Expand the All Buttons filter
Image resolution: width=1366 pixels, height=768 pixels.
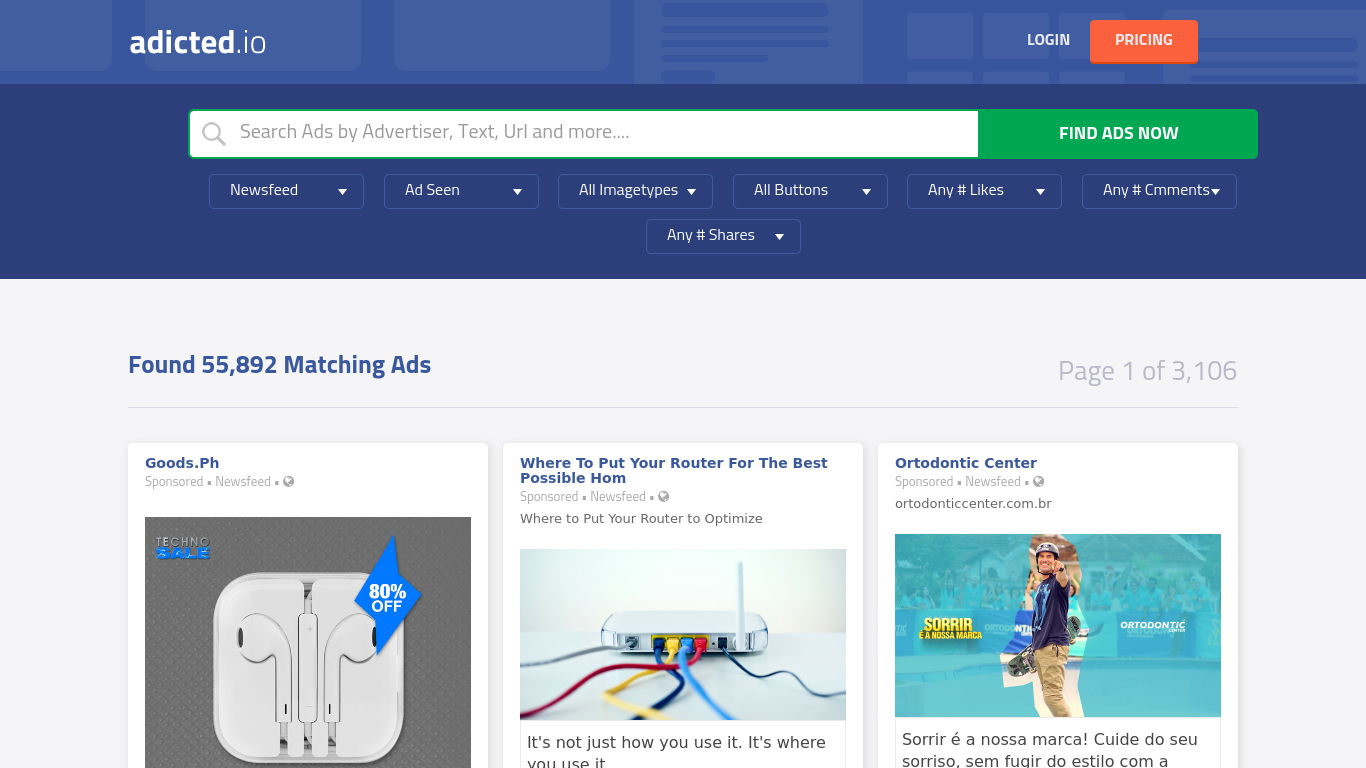(810, 191)
